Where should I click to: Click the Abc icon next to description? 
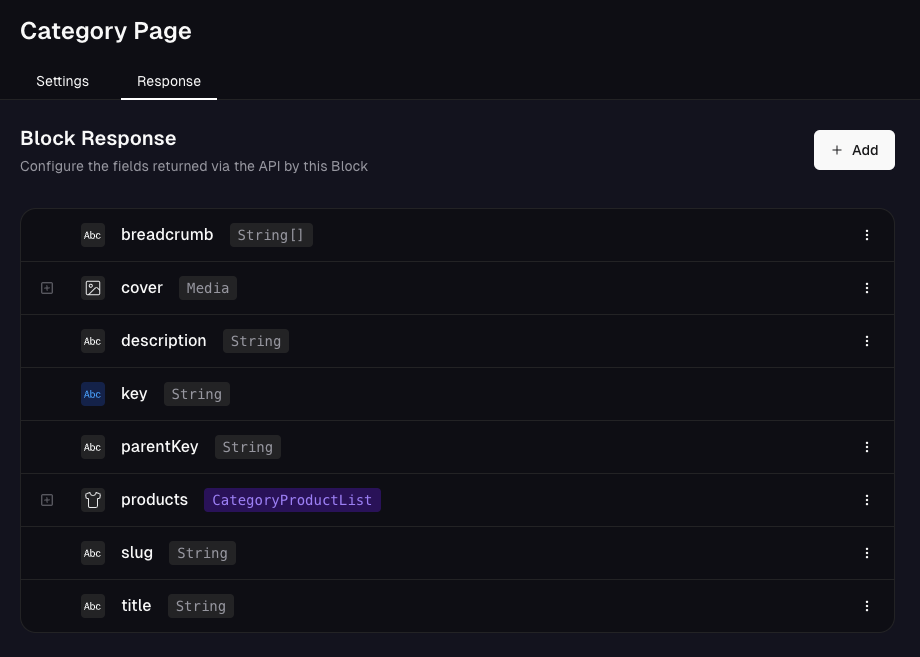tap(92, 341)
